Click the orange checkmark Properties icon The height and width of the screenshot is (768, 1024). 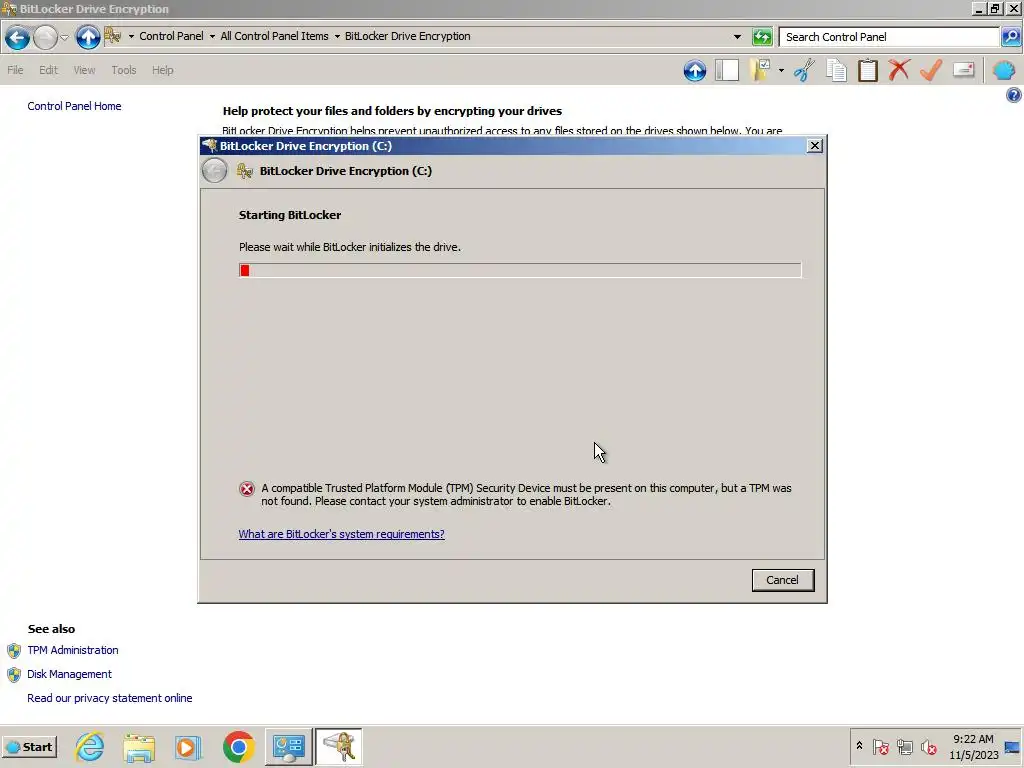point(931,70)
